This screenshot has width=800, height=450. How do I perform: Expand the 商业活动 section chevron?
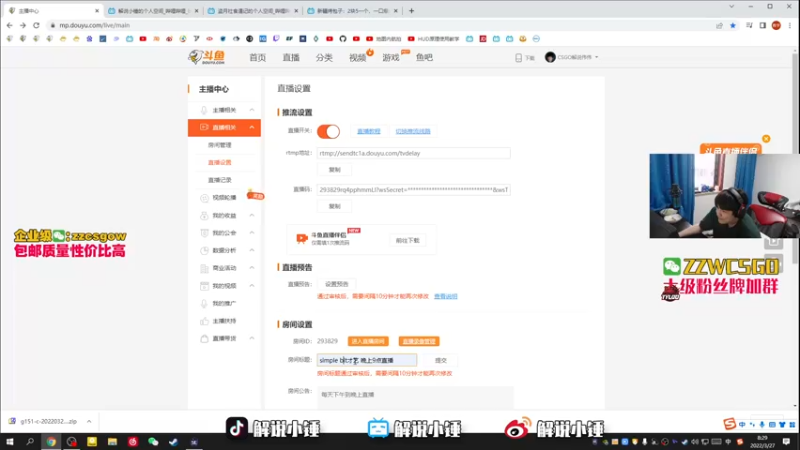[252, 268]
